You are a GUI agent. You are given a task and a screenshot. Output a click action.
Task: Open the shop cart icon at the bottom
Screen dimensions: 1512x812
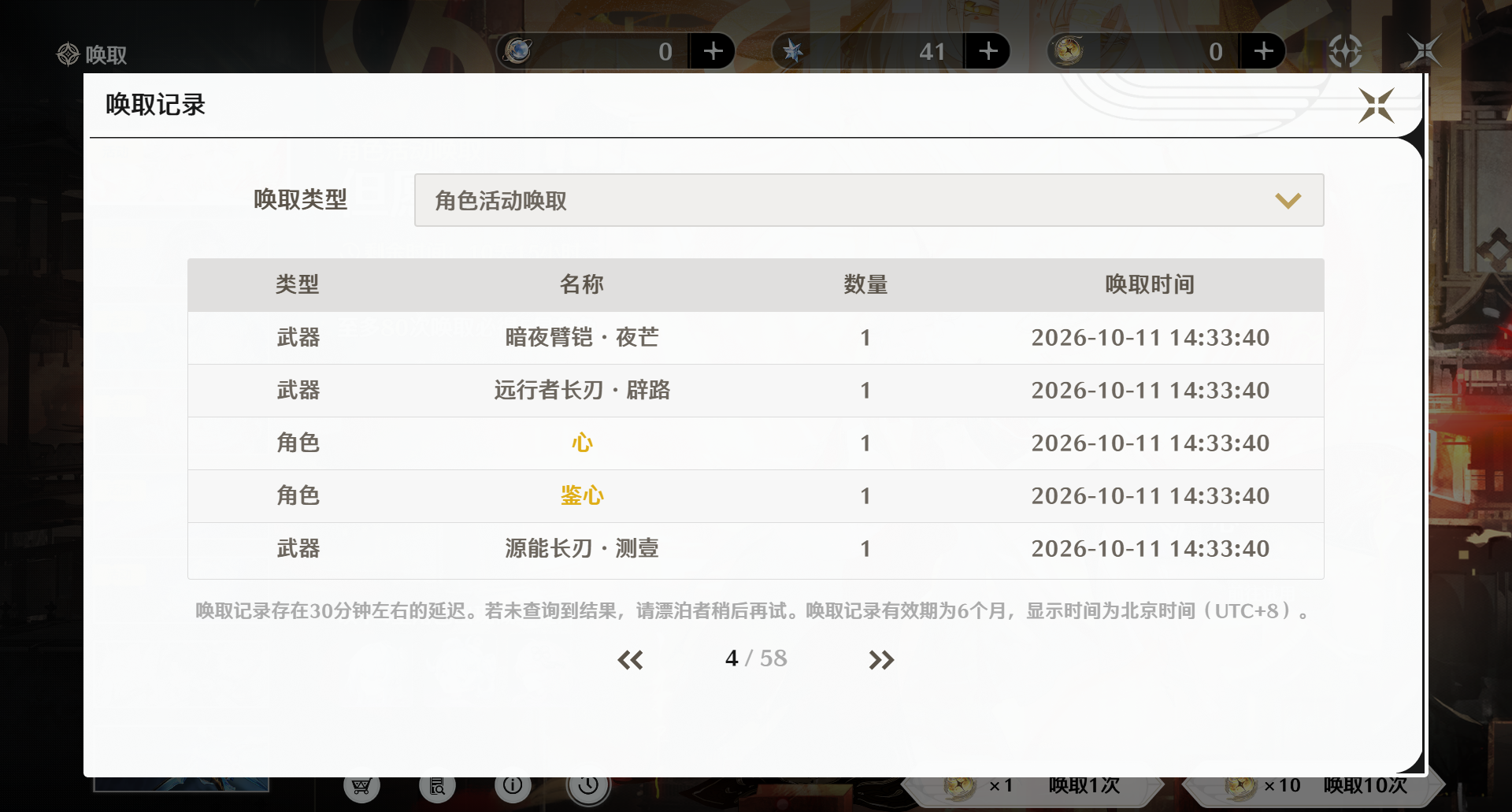click(x=361, y=787)
